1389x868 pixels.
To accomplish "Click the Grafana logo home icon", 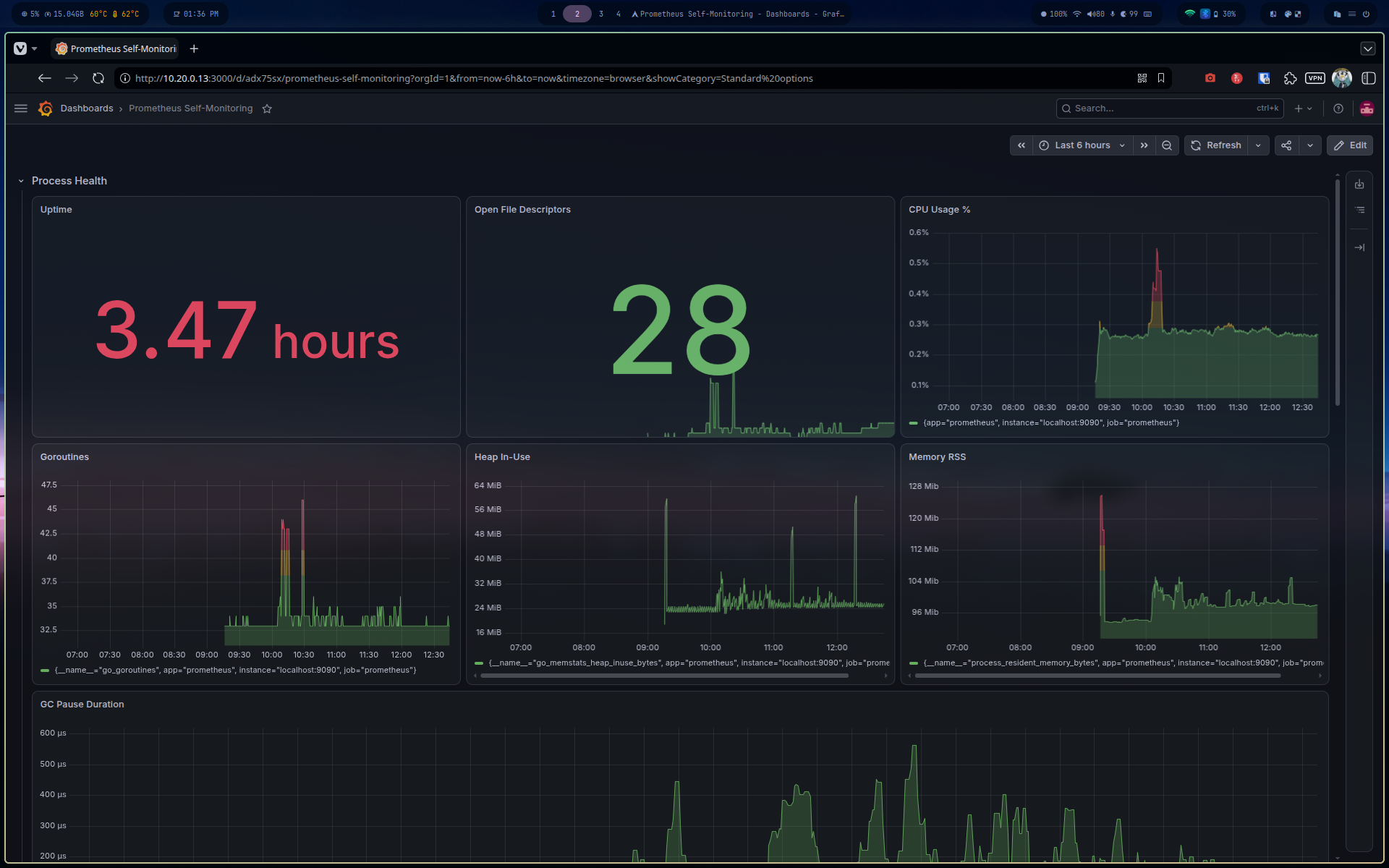I will (x=46, y=109).
